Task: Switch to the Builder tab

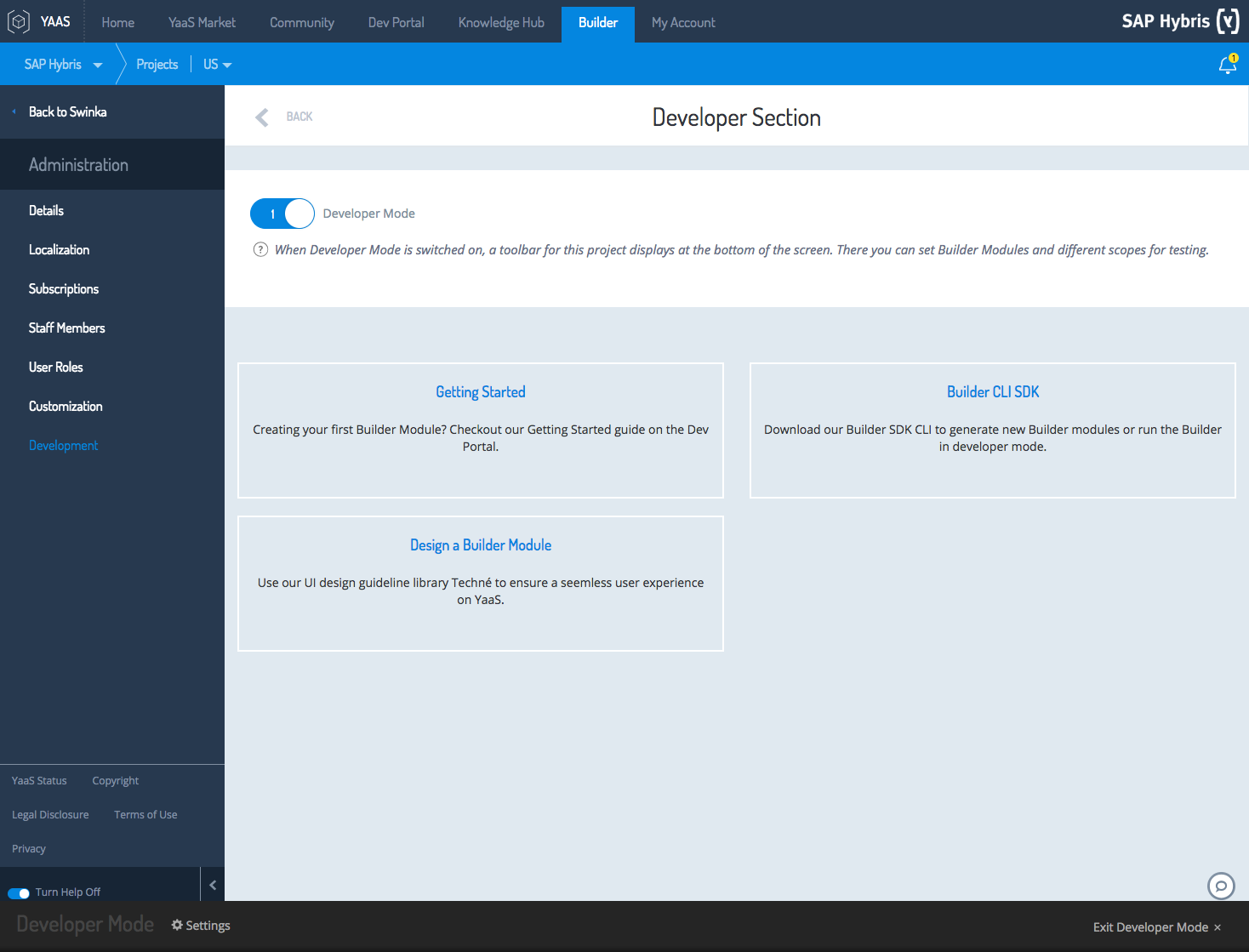Action: click(x=597, y=22)
